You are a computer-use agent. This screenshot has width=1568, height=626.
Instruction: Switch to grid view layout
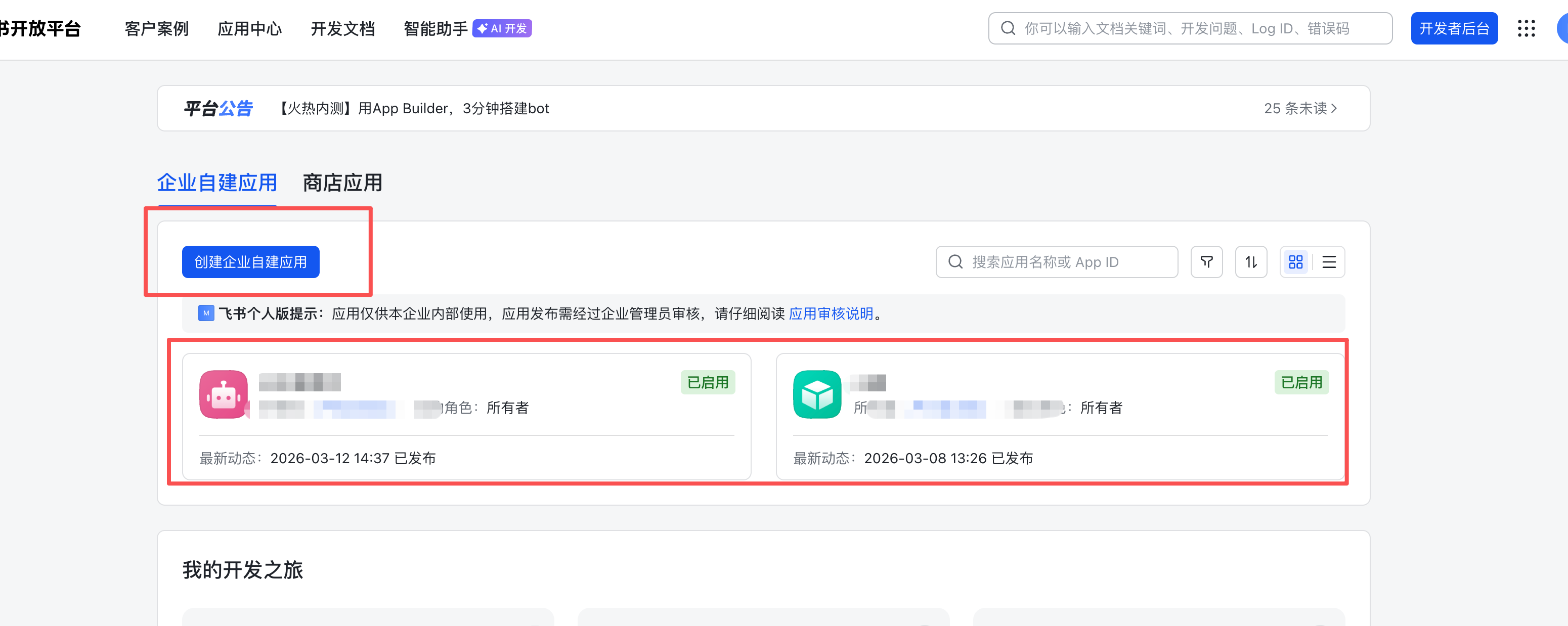coord(1295,262)
